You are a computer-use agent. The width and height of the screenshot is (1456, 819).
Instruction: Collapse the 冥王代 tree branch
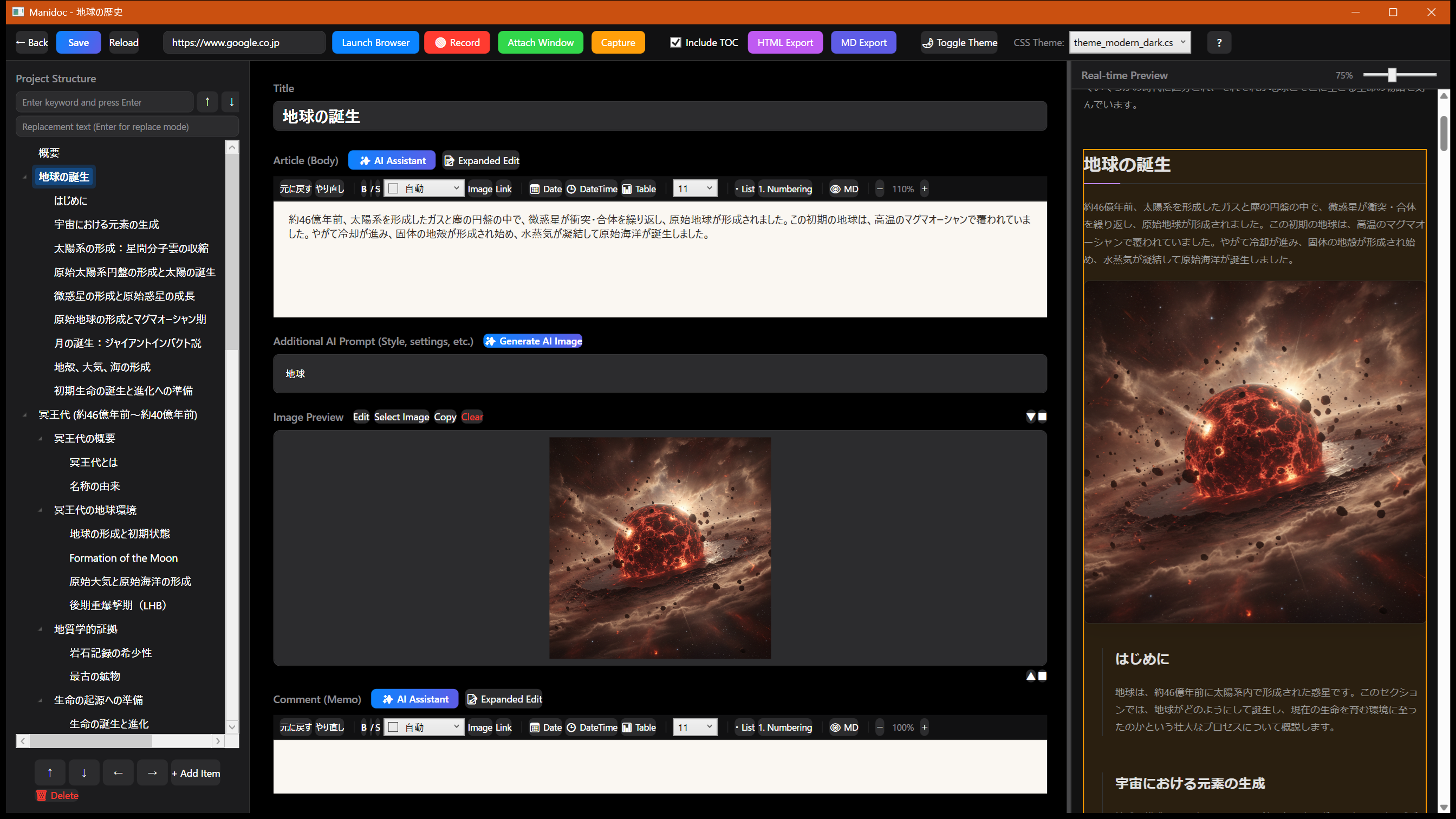click(25, 414)
